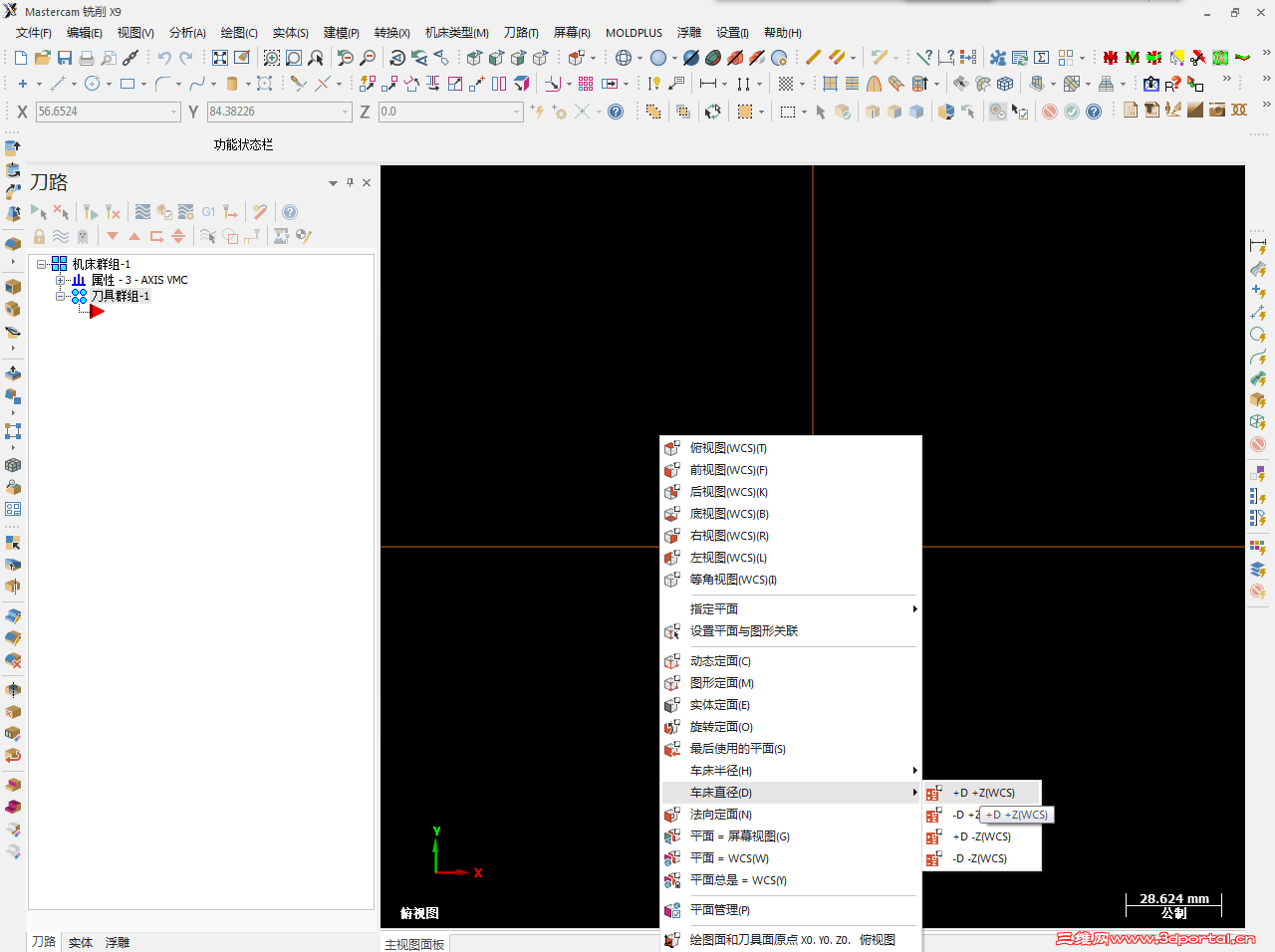Click the move insert arrow up icon
Image resolution: width=1275 pixels, height=952 pixels.
(134, 236)
